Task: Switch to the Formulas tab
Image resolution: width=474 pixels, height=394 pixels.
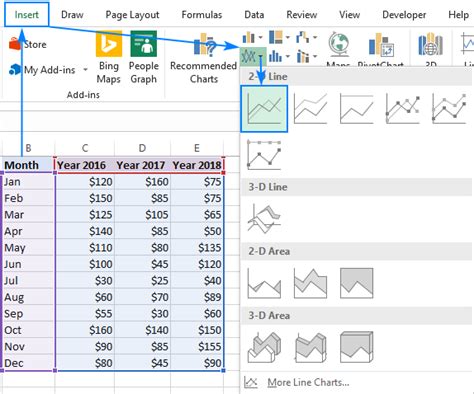Action: pyautogui.click(x=202, y=15)
